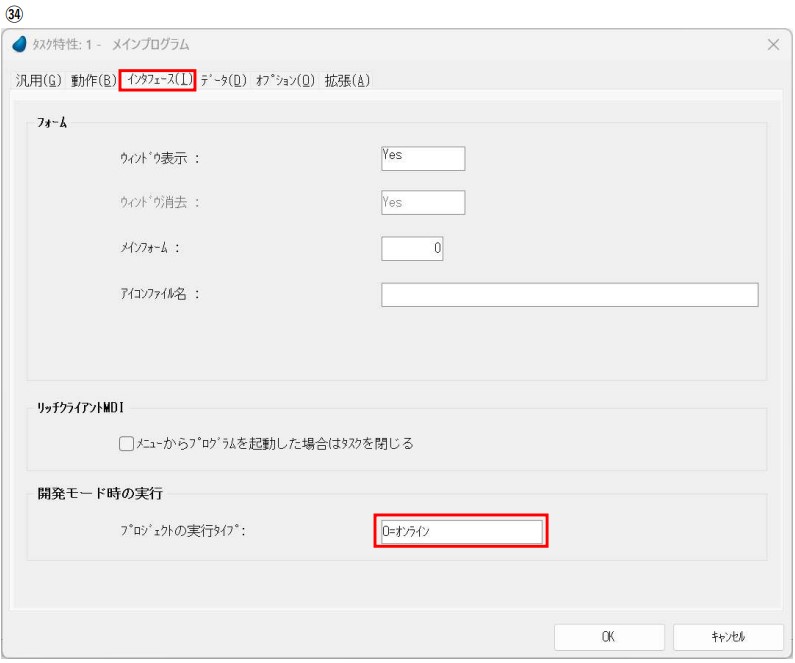Close the task properties dialog
The image size is (795, 663).
pyautogui.click(x=772, y=45)
